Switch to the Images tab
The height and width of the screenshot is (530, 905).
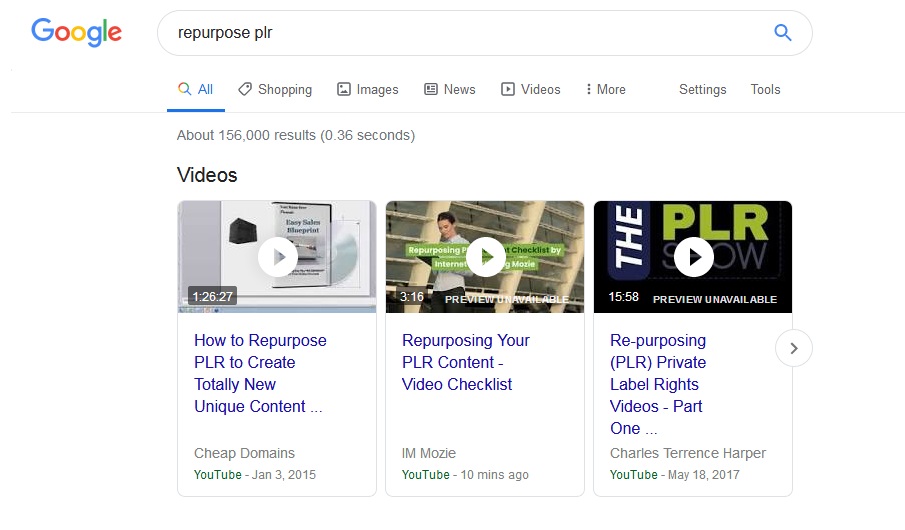click(x=368, y=89)
